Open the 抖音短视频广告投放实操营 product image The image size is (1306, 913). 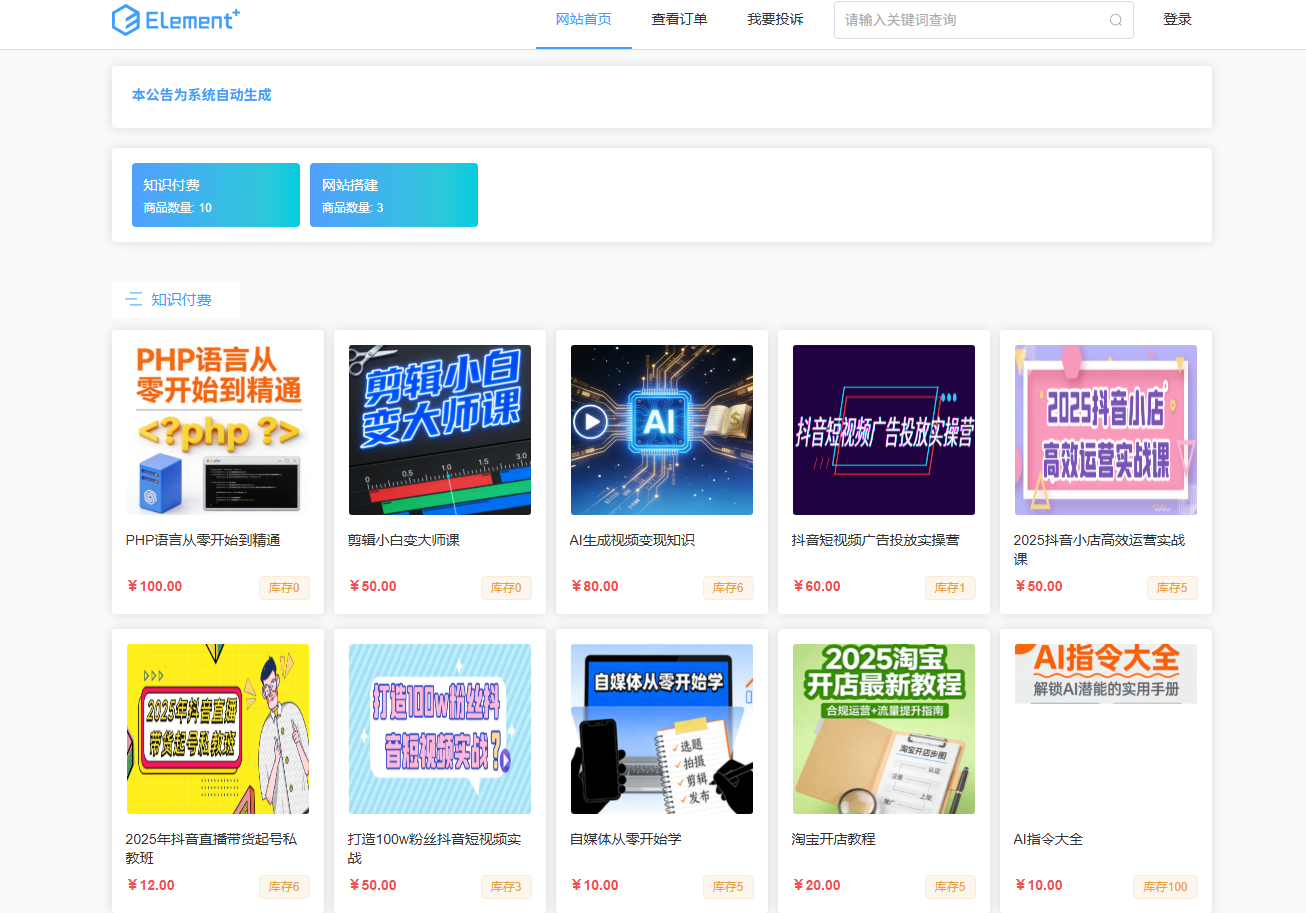point(884,430)
